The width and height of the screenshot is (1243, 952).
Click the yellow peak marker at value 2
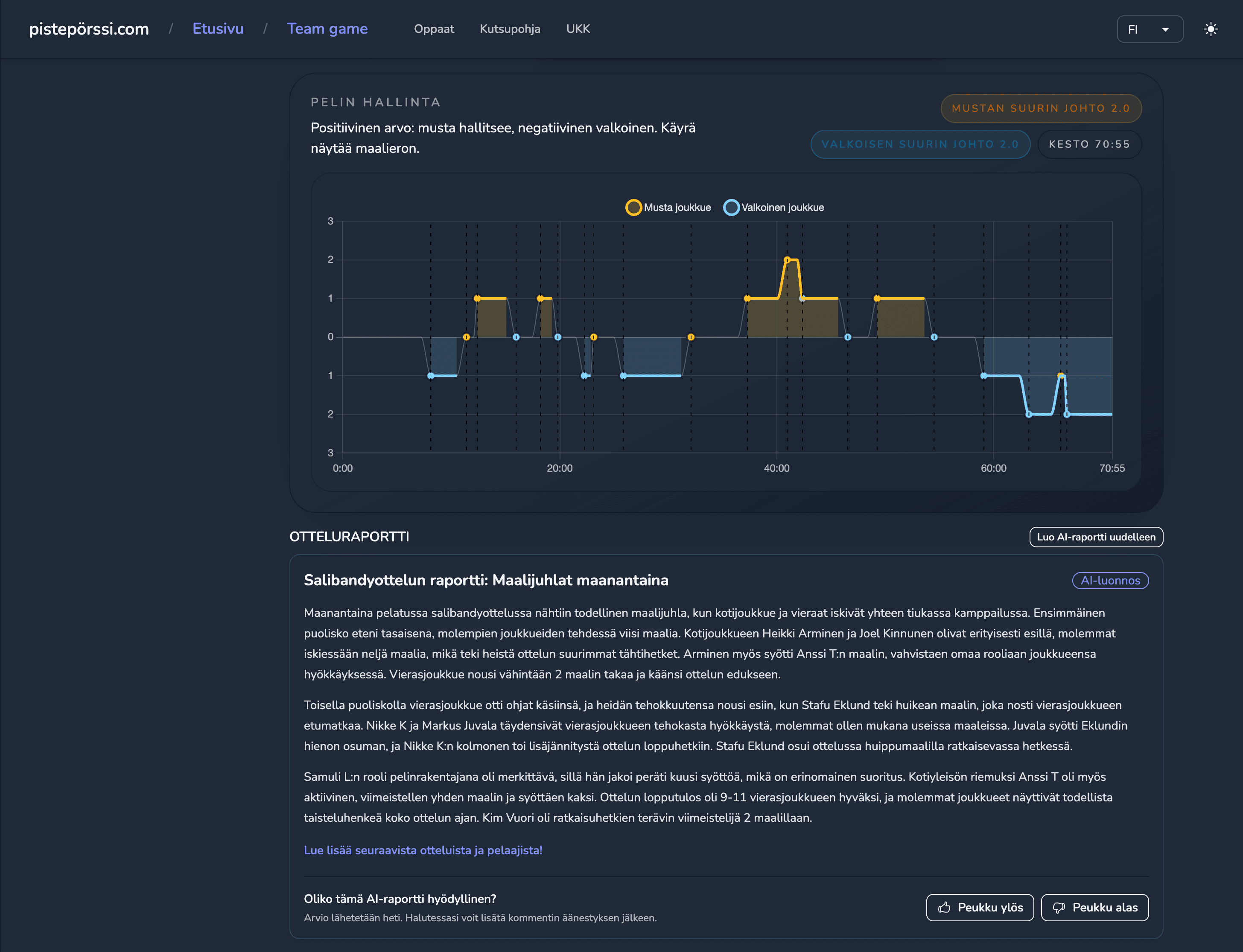tap(787, 260)
